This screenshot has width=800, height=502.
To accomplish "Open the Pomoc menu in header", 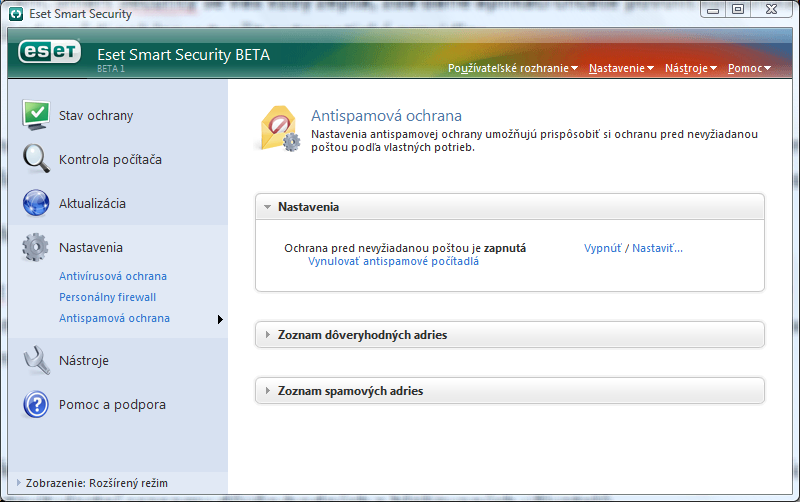I will (x=749, y=68).
